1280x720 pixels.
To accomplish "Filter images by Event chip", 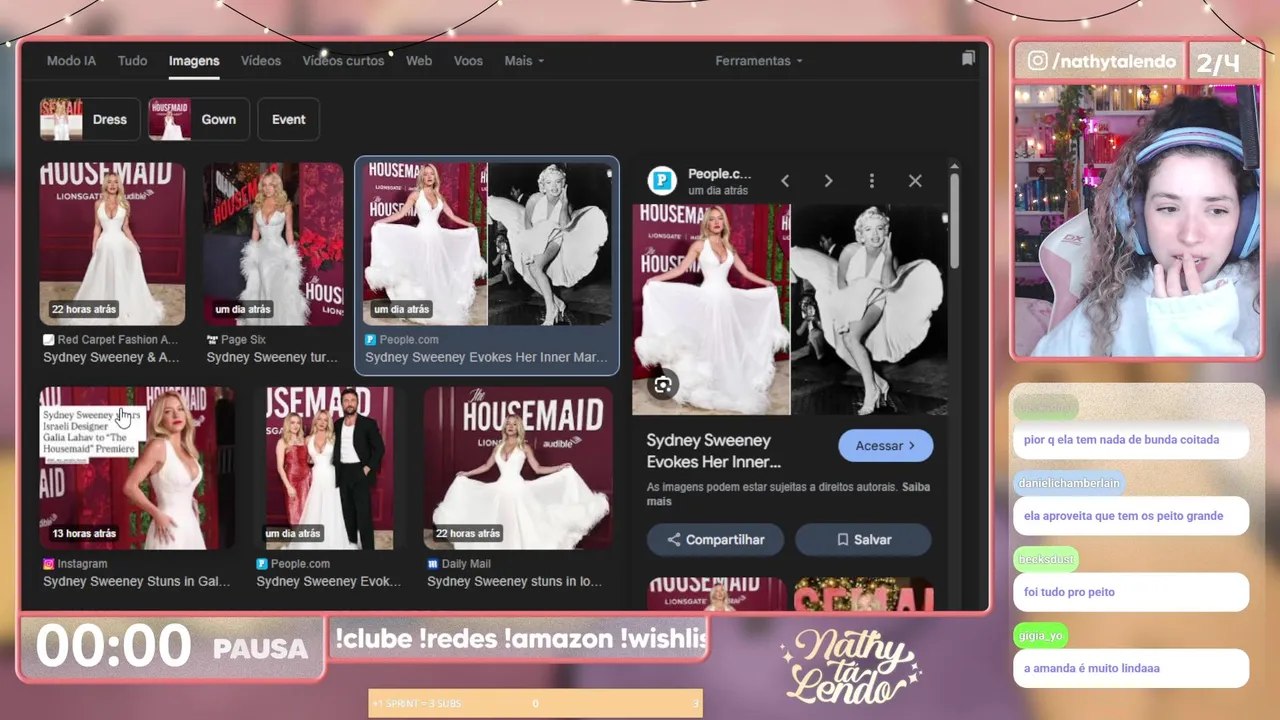I will point(289,119).
